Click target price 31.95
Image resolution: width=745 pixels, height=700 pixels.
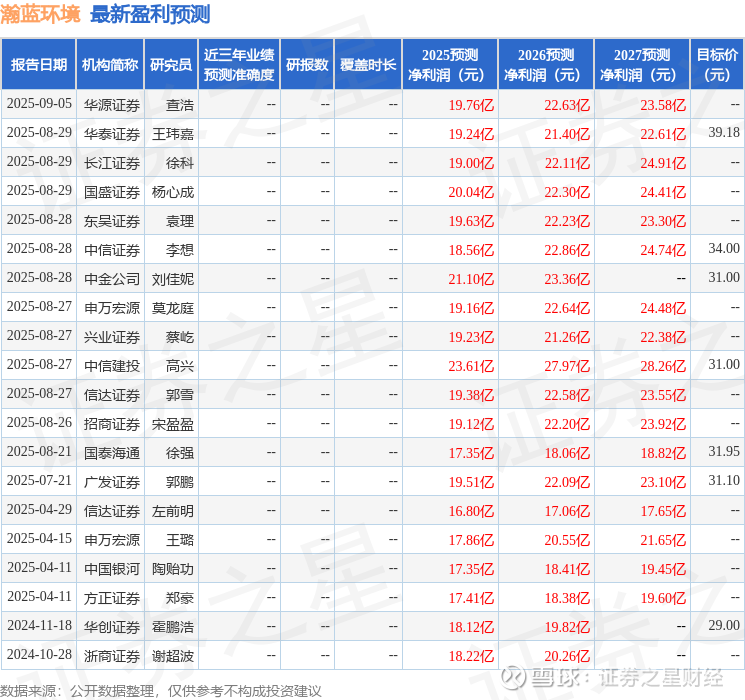click(724, 451)
